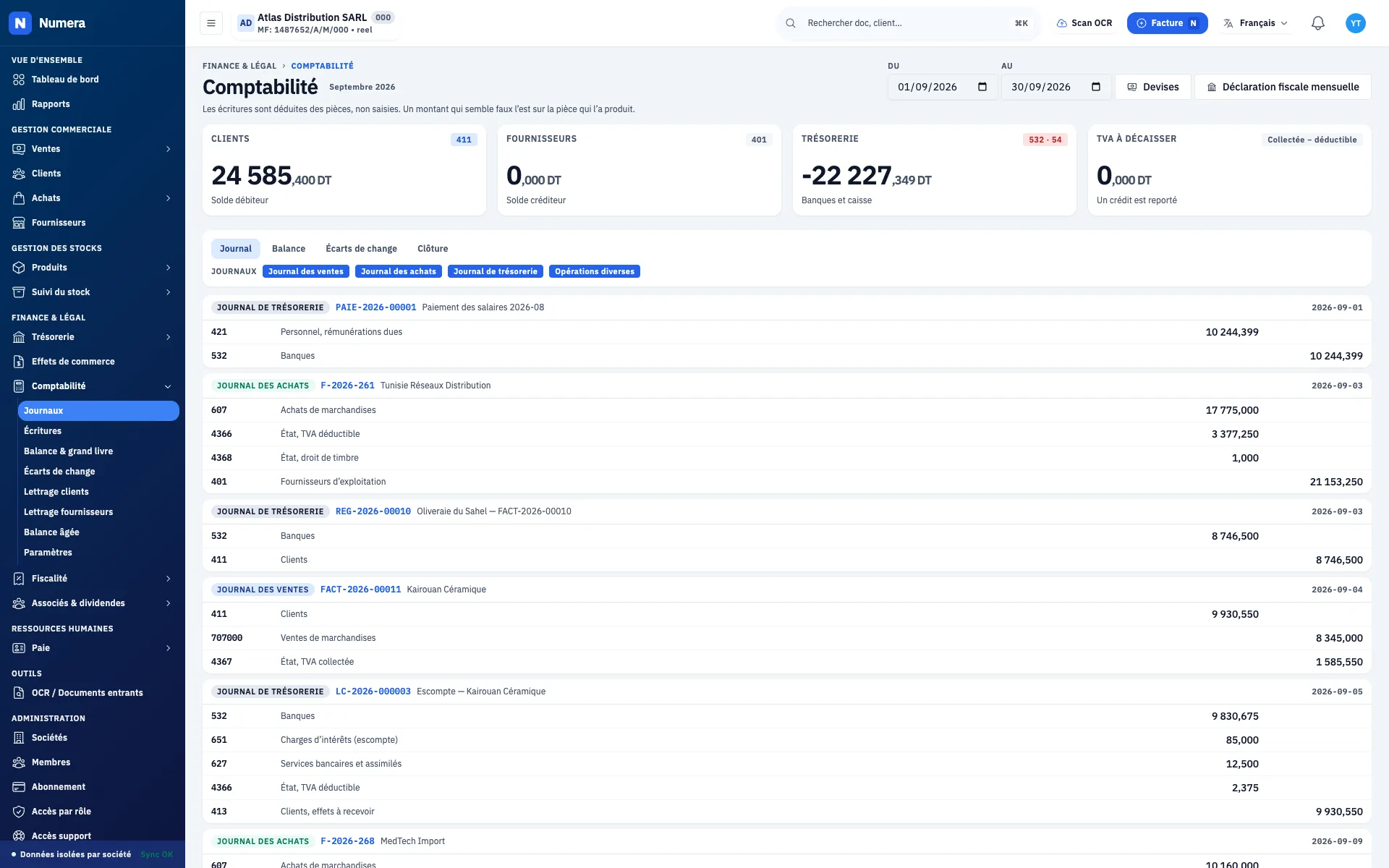Toggle the Journal des ventes filter
The height and width of the screenshot is (868, 1389).
306,271
